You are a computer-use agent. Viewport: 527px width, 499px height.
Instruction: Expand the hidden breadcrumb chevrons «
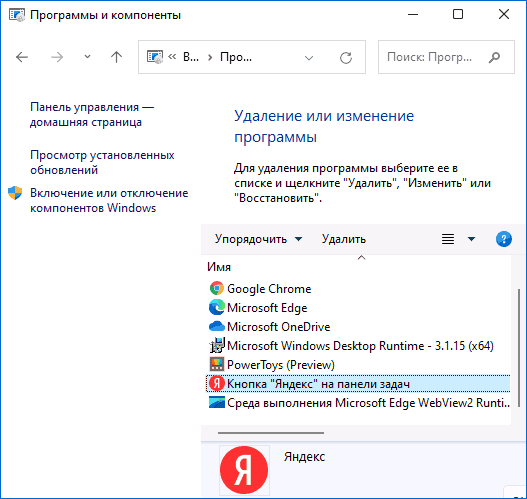172,57
